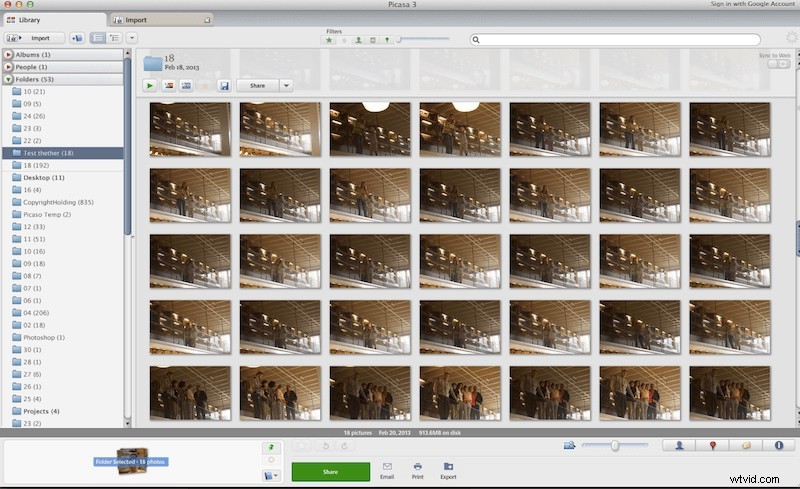Create a photo collage from folder
This screenshot has height=489, width=800.
coord(168,86)
